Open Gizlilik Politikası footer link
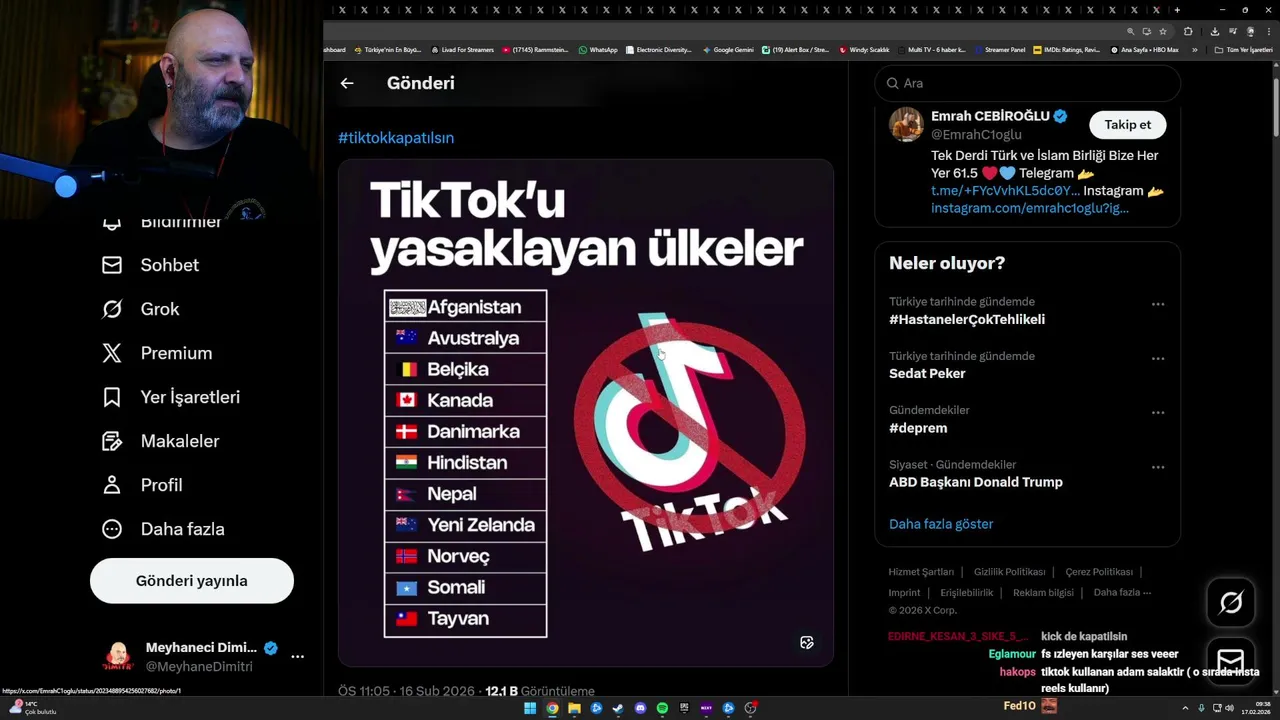1280x720 pixels. (x=1009, y=572)
